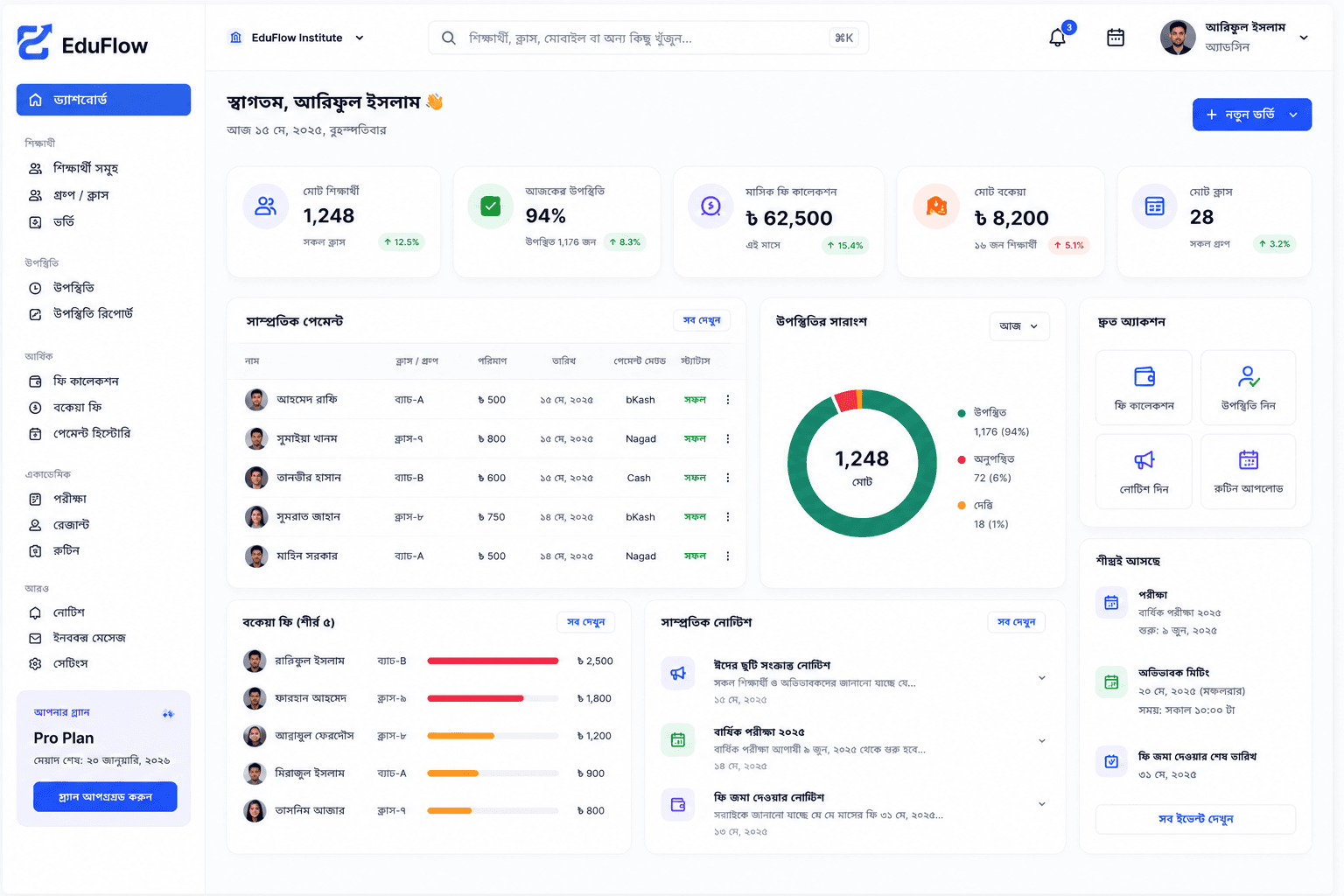The height and width of the screenshot is (896, 1344).
Task: Expand the নতুন ভর্তি button chevron
Action: [x=1293, y=115]
